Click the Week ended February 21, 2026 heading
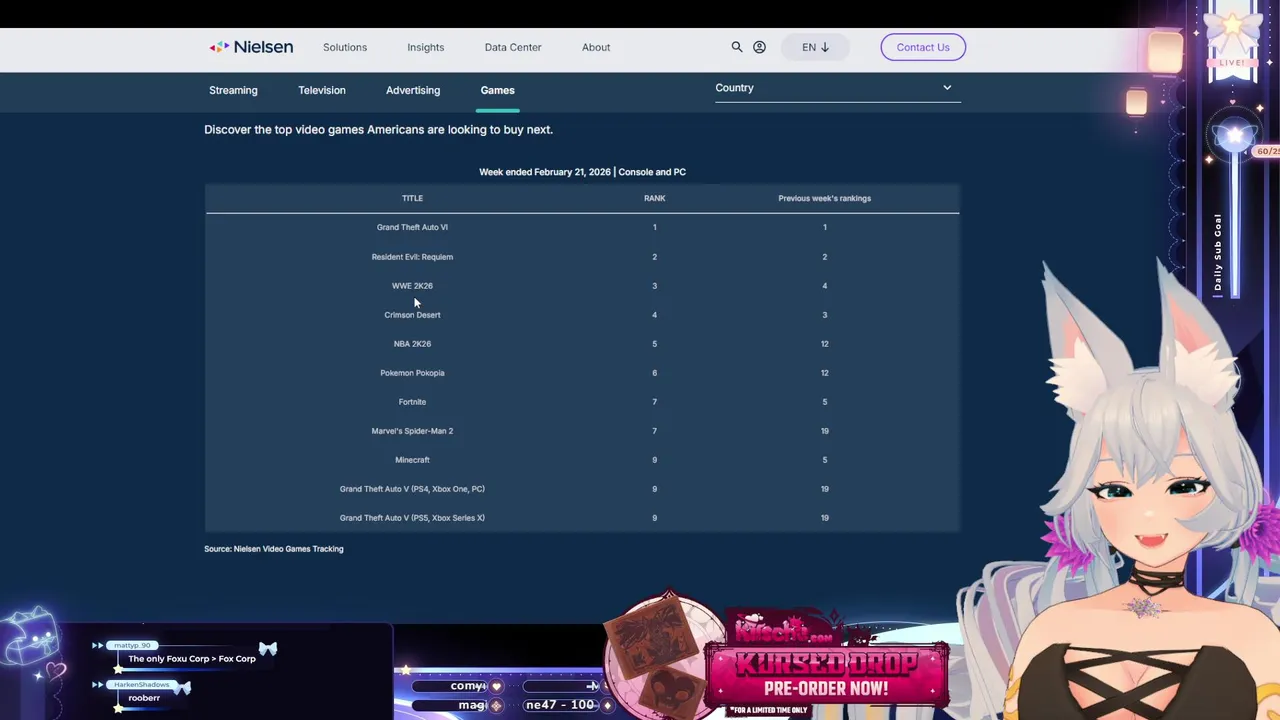This screenshot has height=720, width=1280. point(582,172)
